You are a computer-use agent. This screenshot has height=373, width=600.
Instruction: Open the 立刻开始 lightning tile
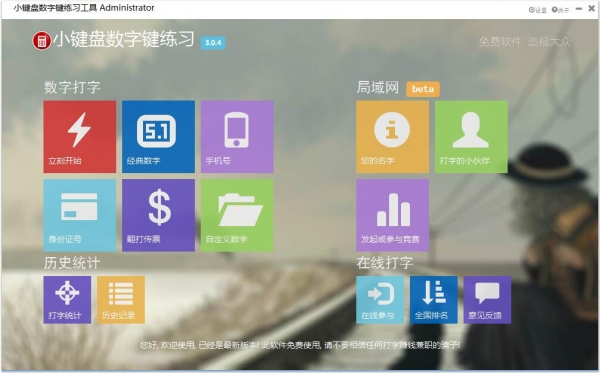click(x=80, y=137)
